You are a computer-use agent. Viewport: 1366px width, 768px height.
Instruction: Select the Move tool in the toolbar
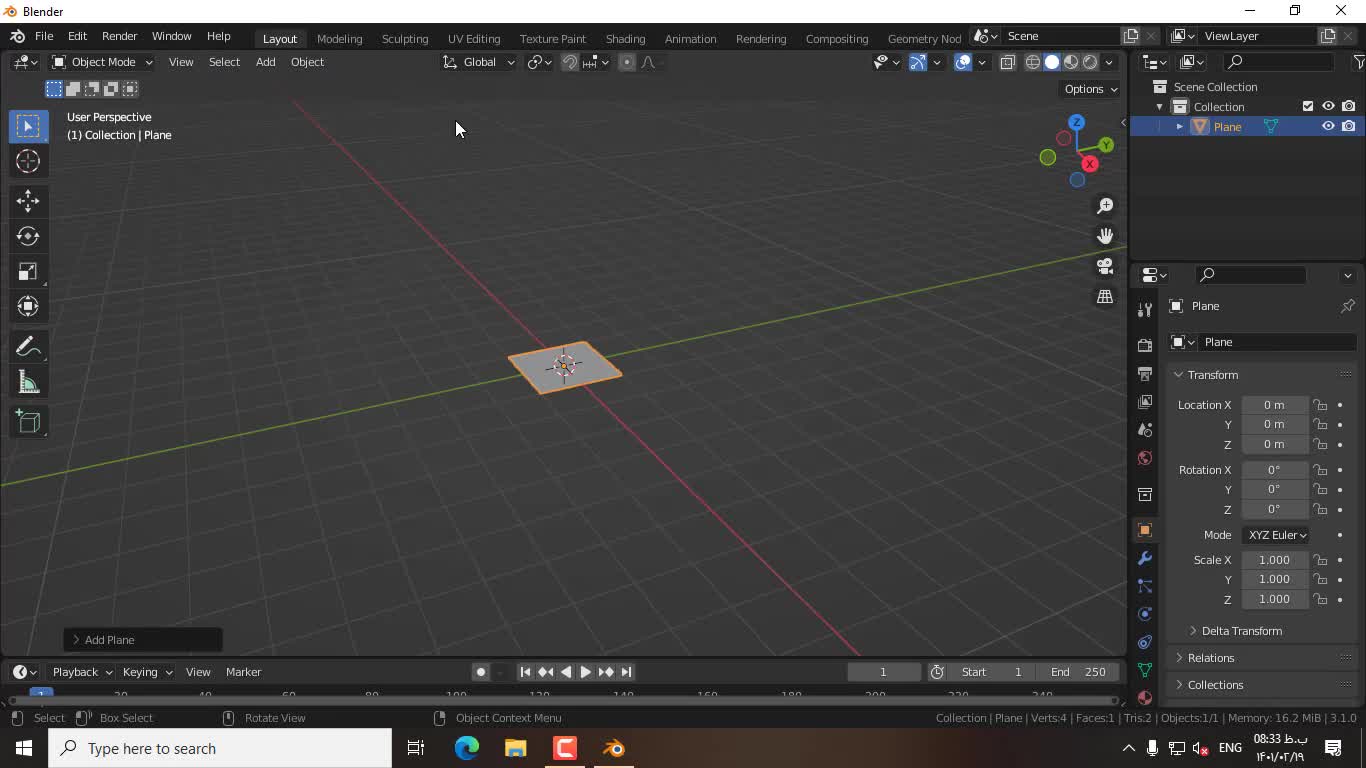28,201
